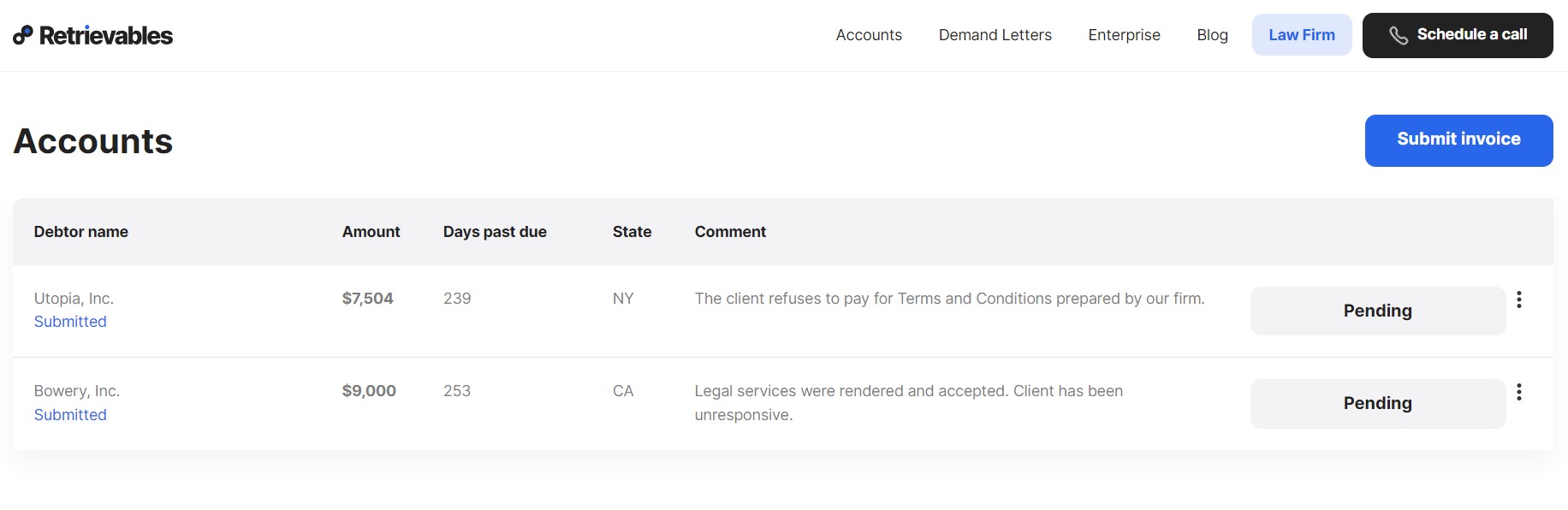Click the Pending status for Bowery, Inc.
1568x510 pixels.
coord(1377,403)
